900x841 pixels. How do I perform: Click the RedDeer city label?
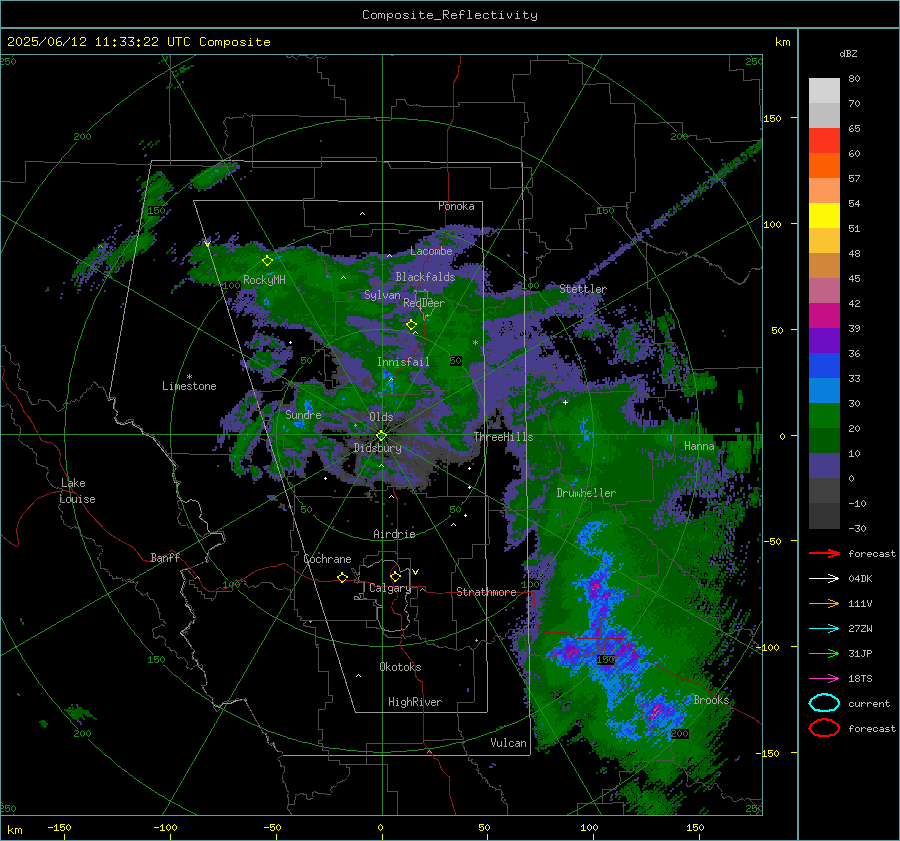tap(424, 303)
